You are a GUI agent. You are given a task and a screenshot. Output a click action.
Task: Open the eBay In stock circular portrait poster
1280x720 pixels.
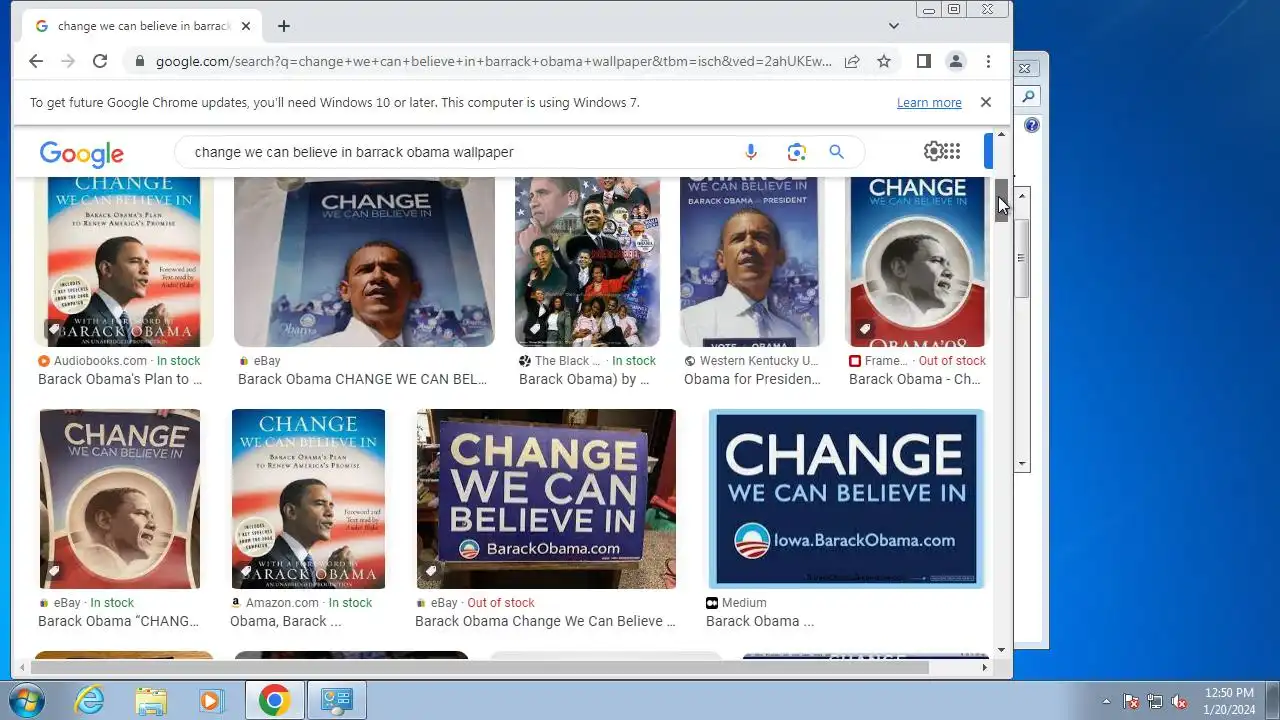pyautogui.click(x=119, y=499)
